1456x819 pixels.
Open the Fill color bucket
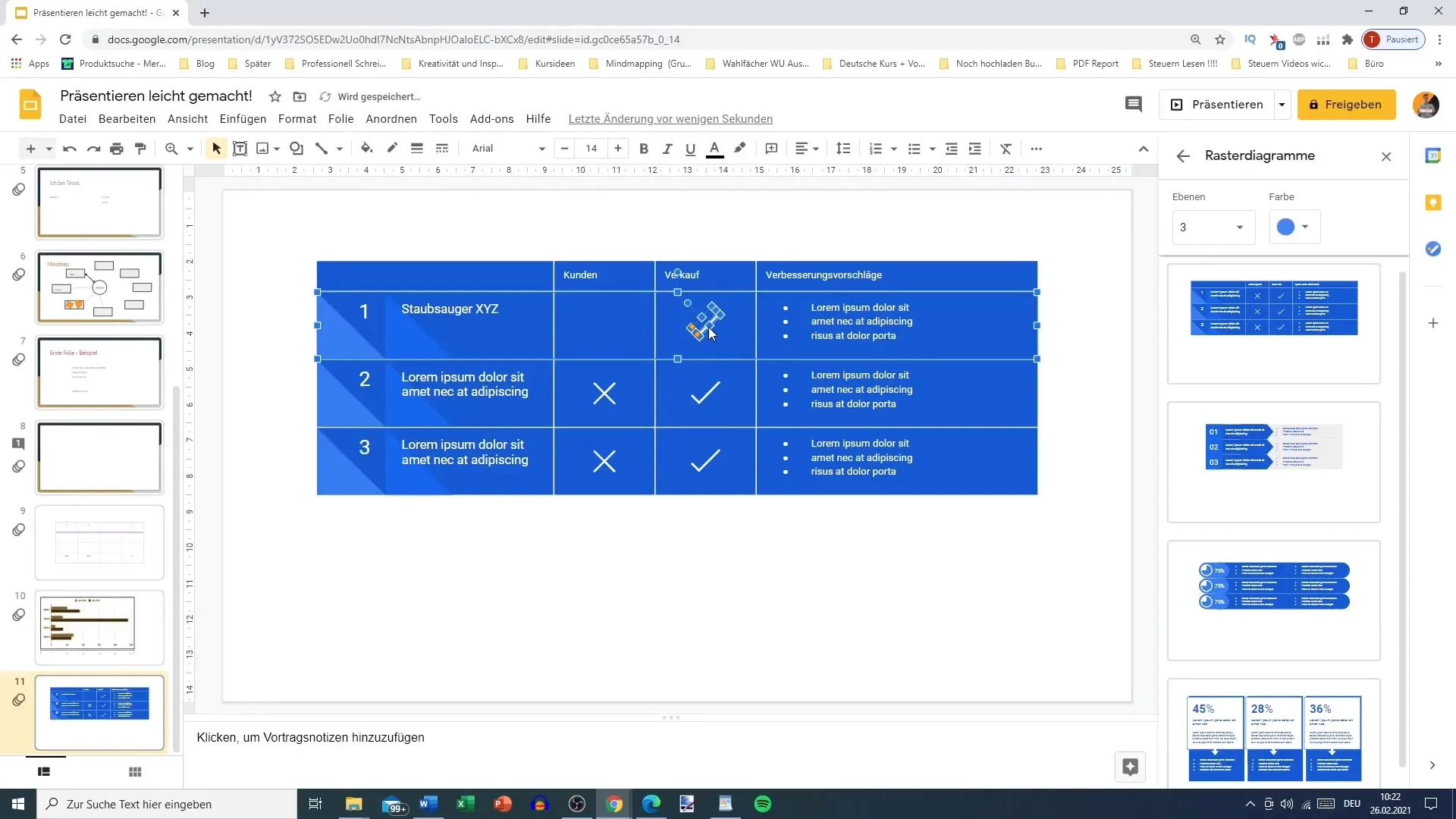click(x=367, y=149)
